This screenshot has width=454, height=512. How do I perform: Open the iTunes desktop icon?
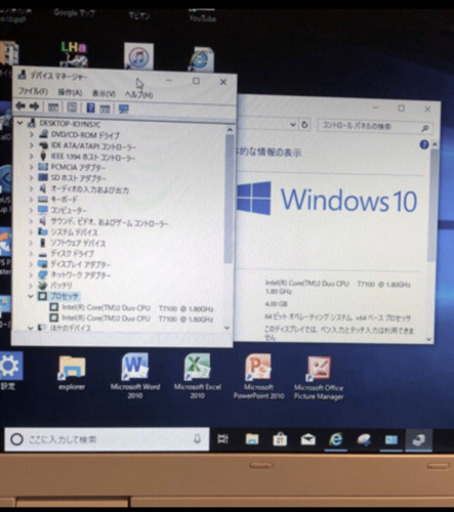tap(139, 56)
